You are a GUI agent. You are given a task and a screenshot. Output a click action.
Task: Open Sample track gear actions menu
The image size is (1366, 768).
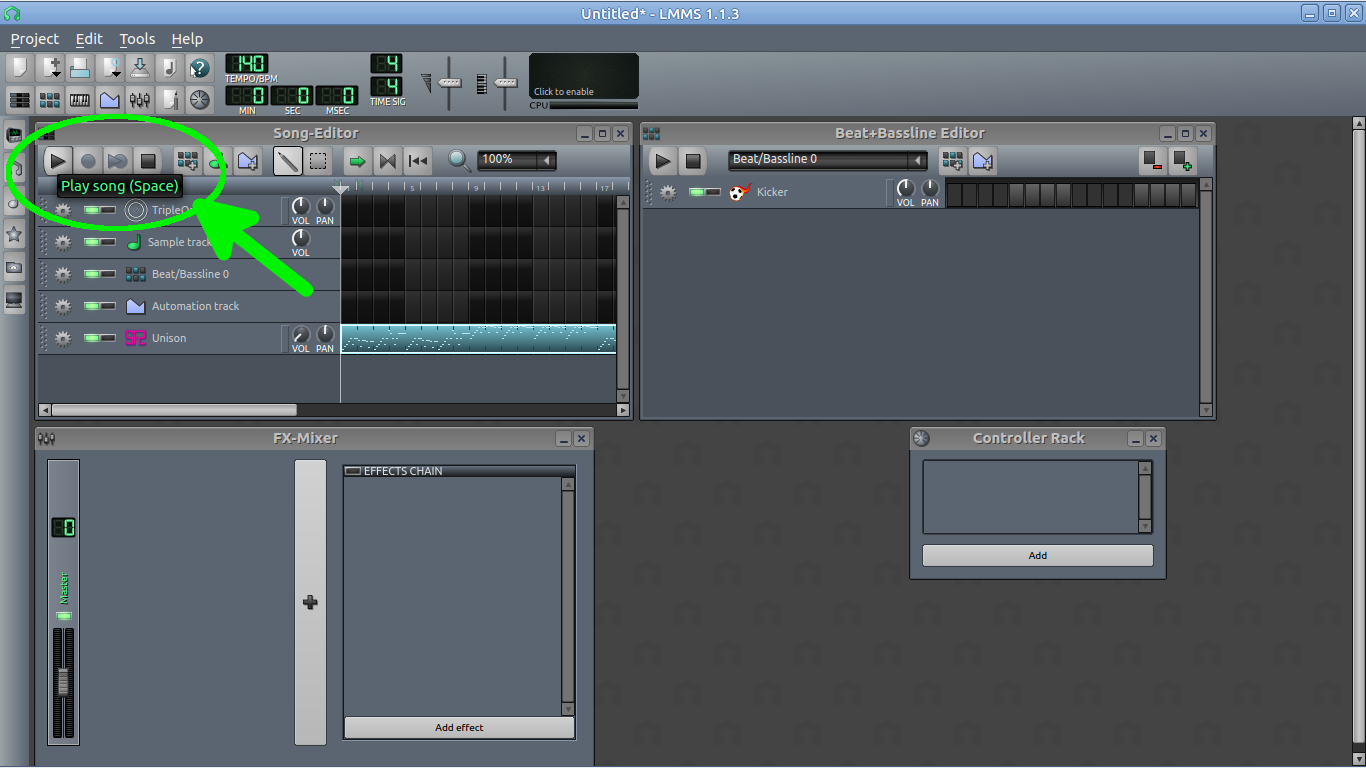coord(63,242)
